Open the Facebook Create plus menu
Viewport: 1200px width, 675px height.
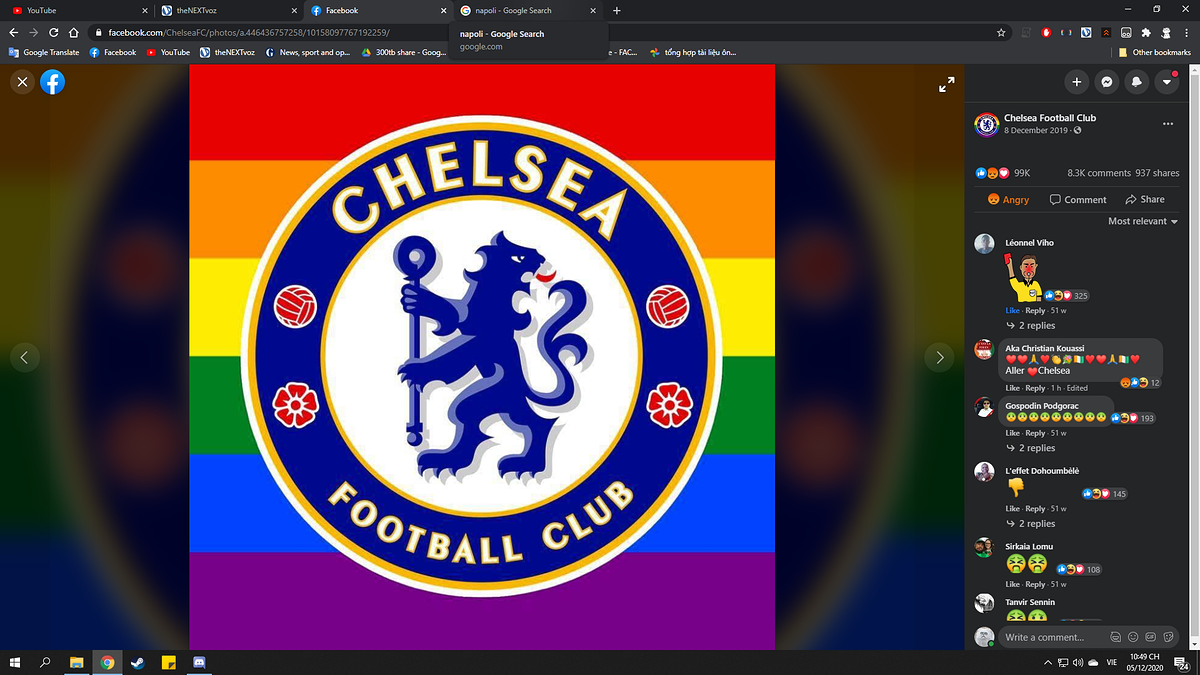[x=1076, y=82]
